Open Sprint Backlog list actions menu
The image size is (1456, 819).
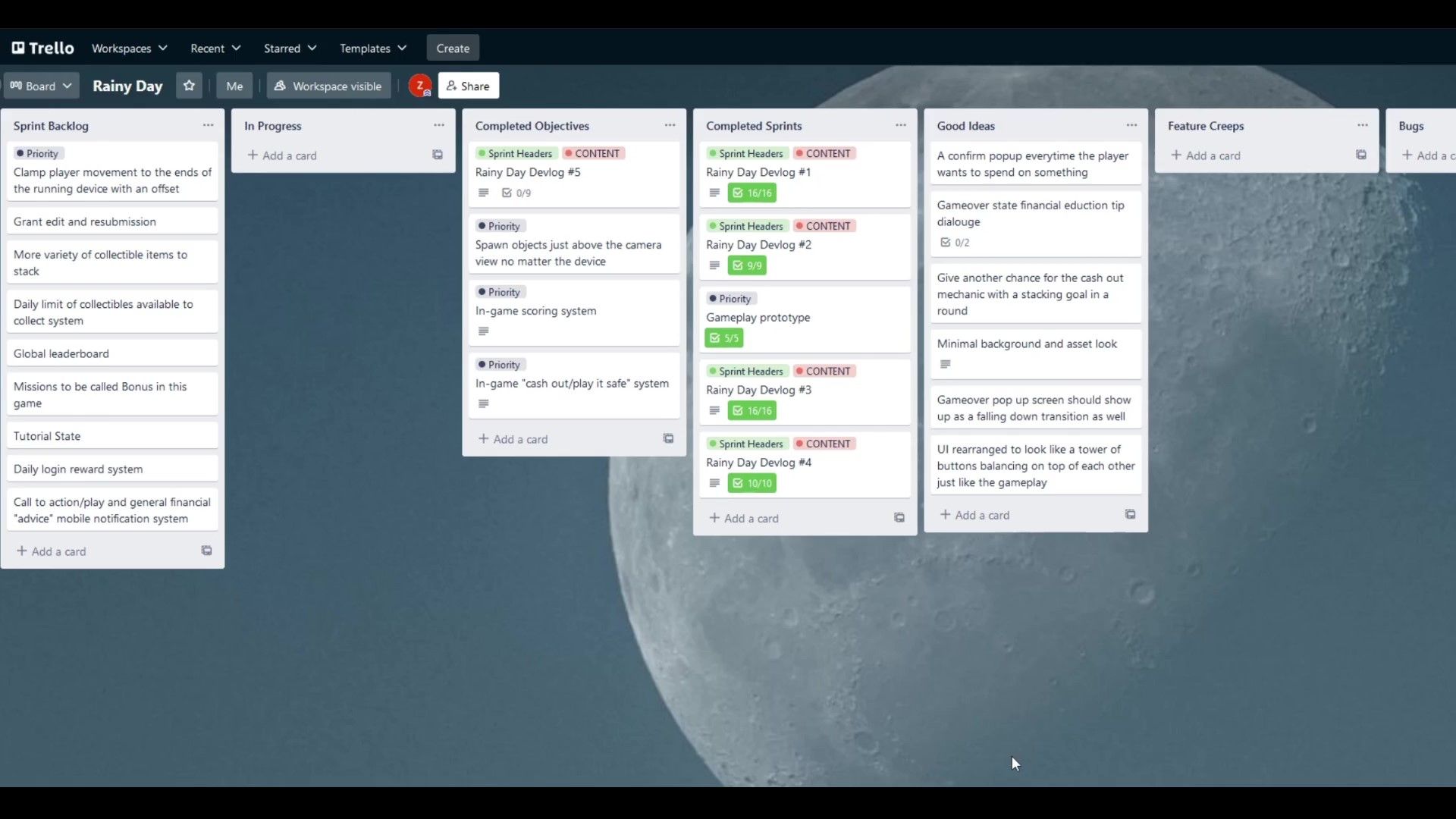click(208, 126)
